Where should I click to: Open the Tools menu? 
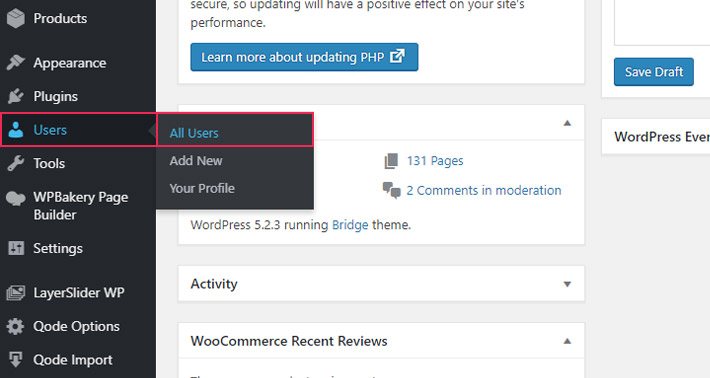(49, 163)
